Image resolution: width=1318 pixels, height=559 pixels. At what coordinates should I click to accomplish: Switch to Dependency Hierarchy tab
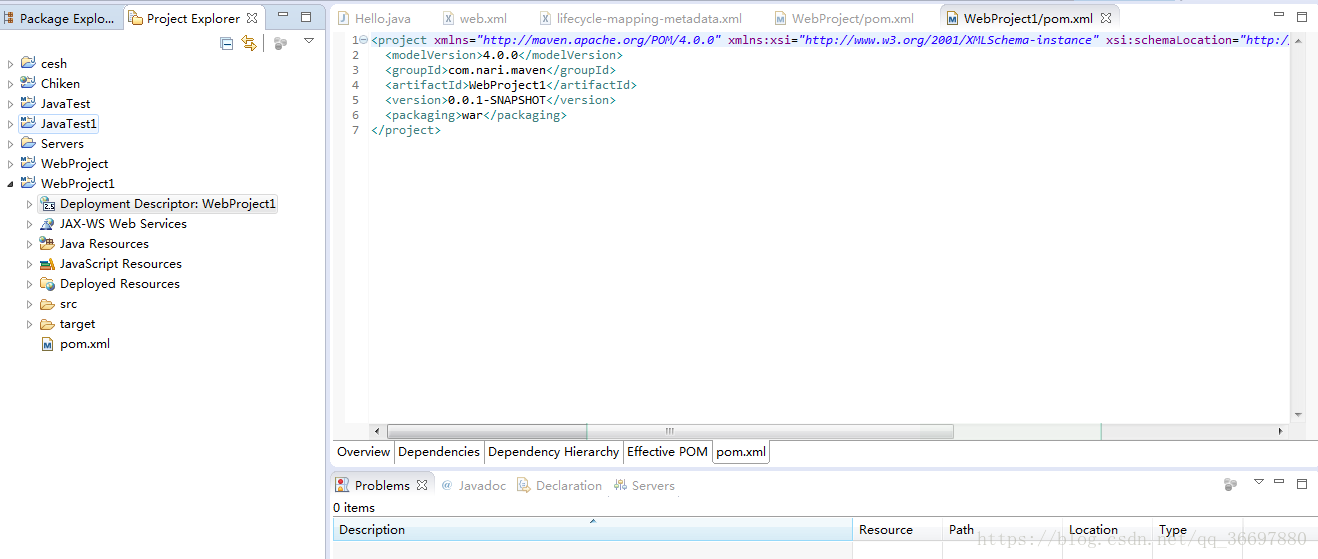coord(553,452)
